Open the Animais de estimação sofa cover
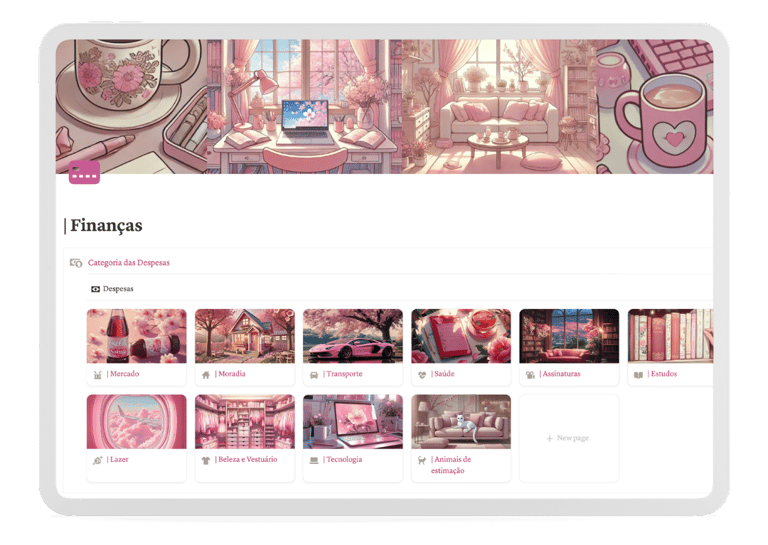This screenshot has height=545, width=768. (x=461, y=422)
